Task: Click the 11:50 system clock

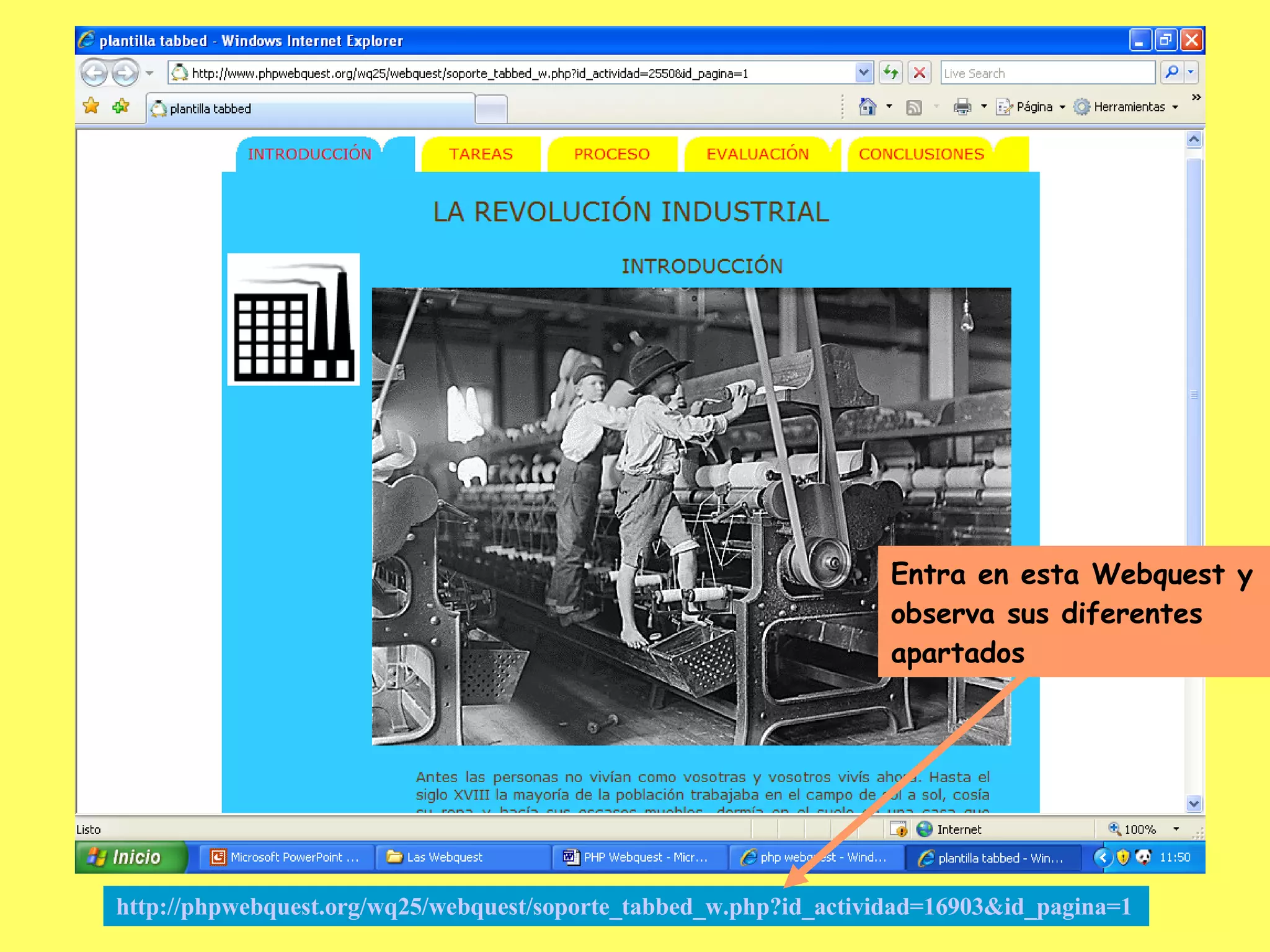Action: click(x=1175, y=857)
